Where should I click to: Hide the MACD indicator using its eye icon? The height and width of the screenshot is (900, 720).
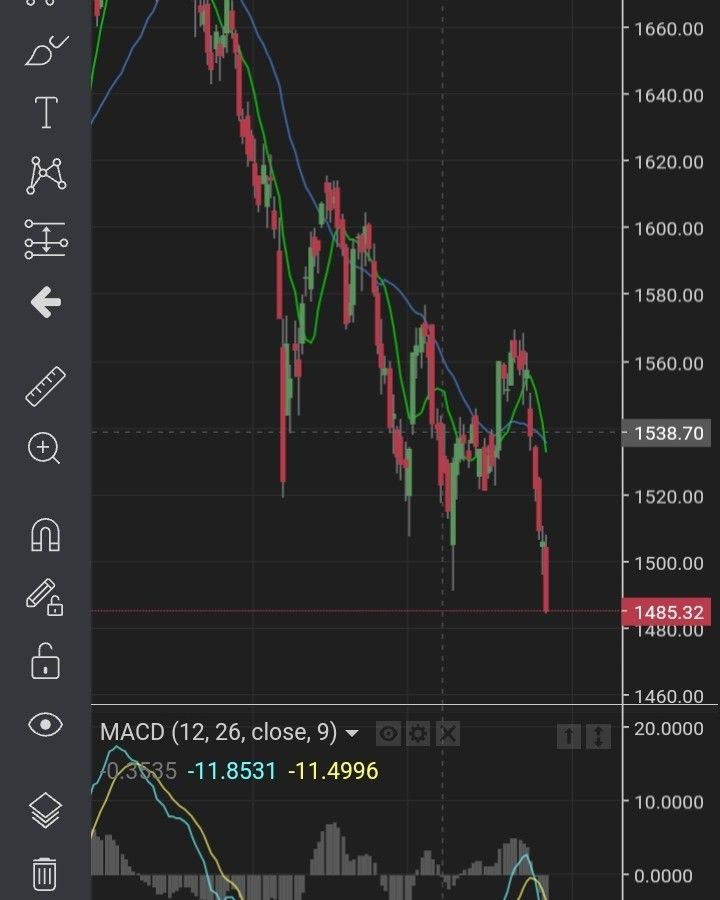click(388, 735)
